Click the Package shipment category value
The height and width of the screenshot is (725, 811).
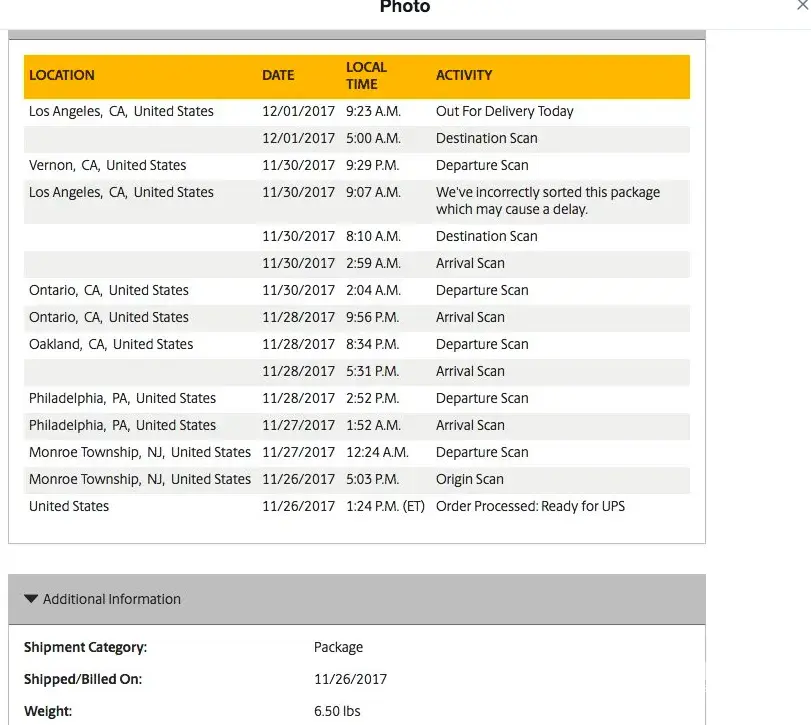coord(338,647)
